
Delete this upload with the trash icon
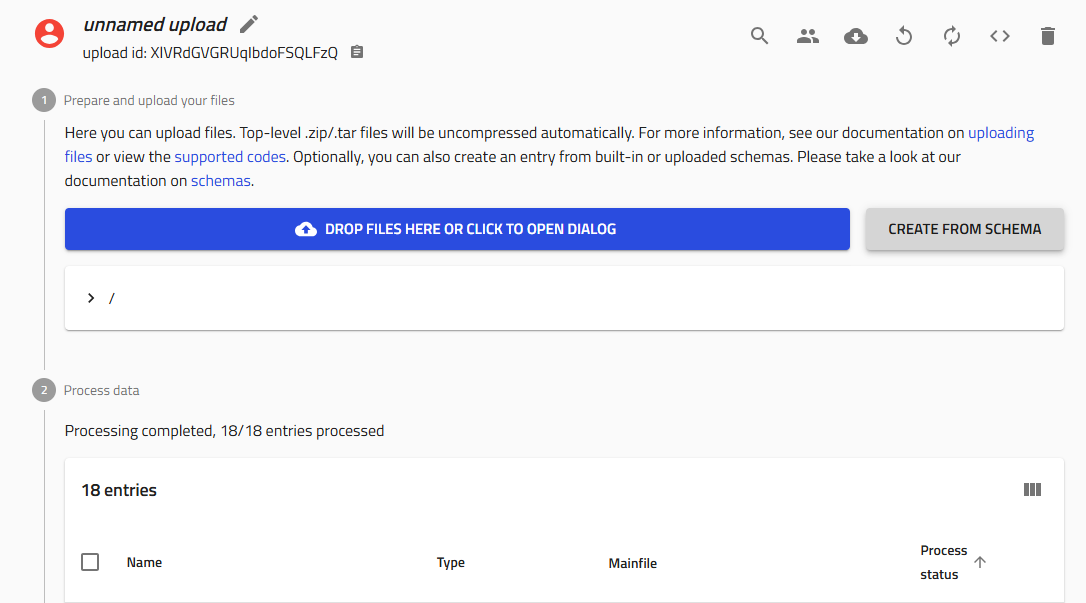point(1047,35)
